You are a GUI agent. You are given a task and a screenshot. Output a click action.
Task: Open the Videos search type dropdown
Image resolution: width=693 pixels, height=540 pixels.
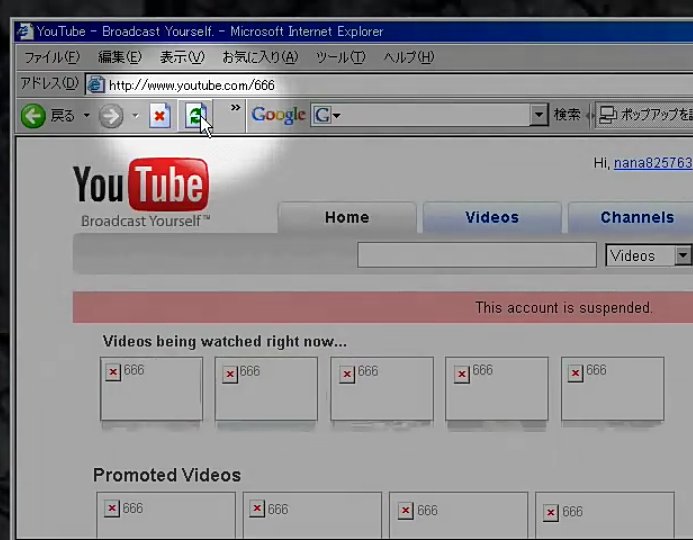tap(649, 255)
